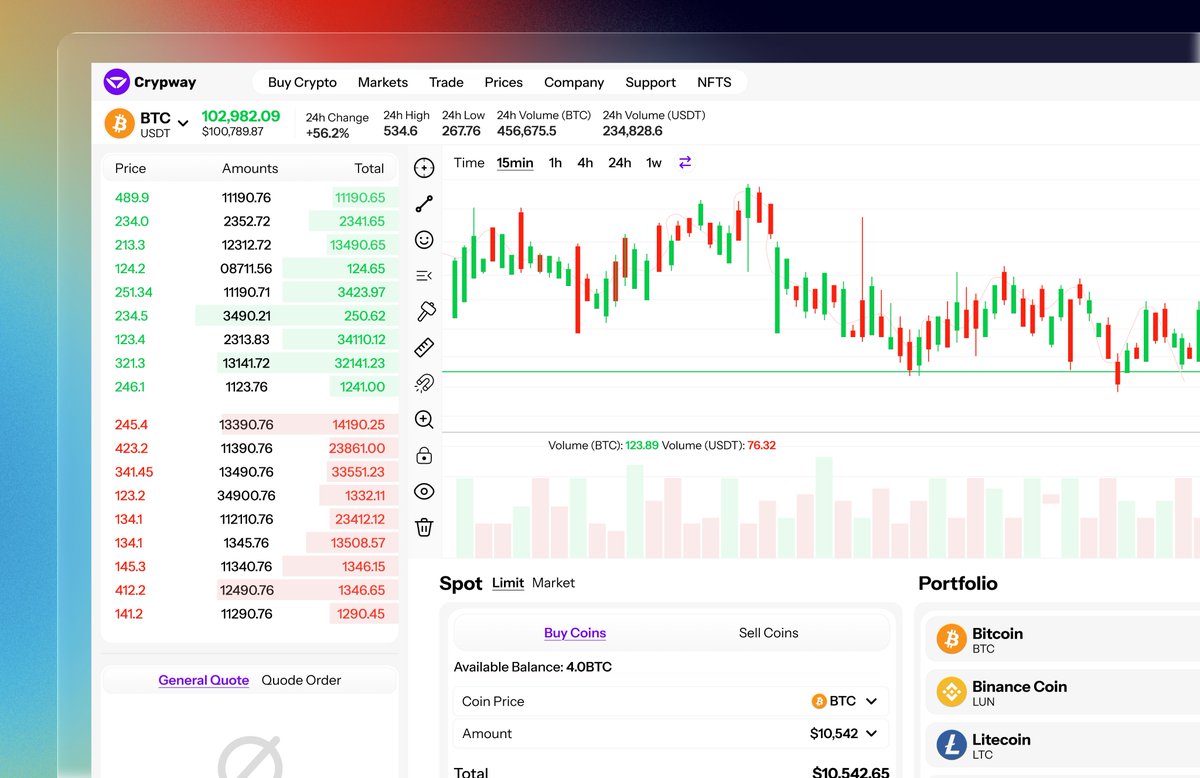The image size is (1200, 778).
Task: Open the Company menu item
Action: (x=574, y=82)
